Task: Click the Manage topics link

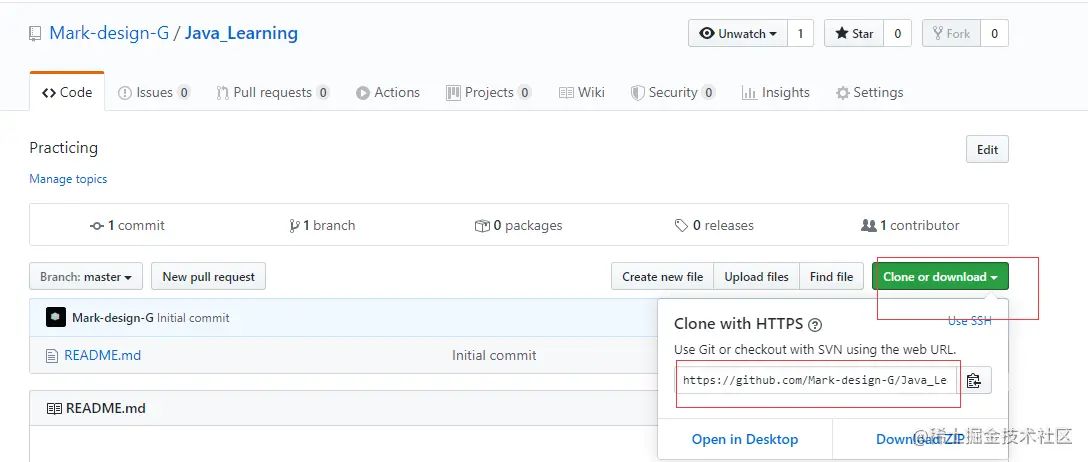Action: coord(68,179)
